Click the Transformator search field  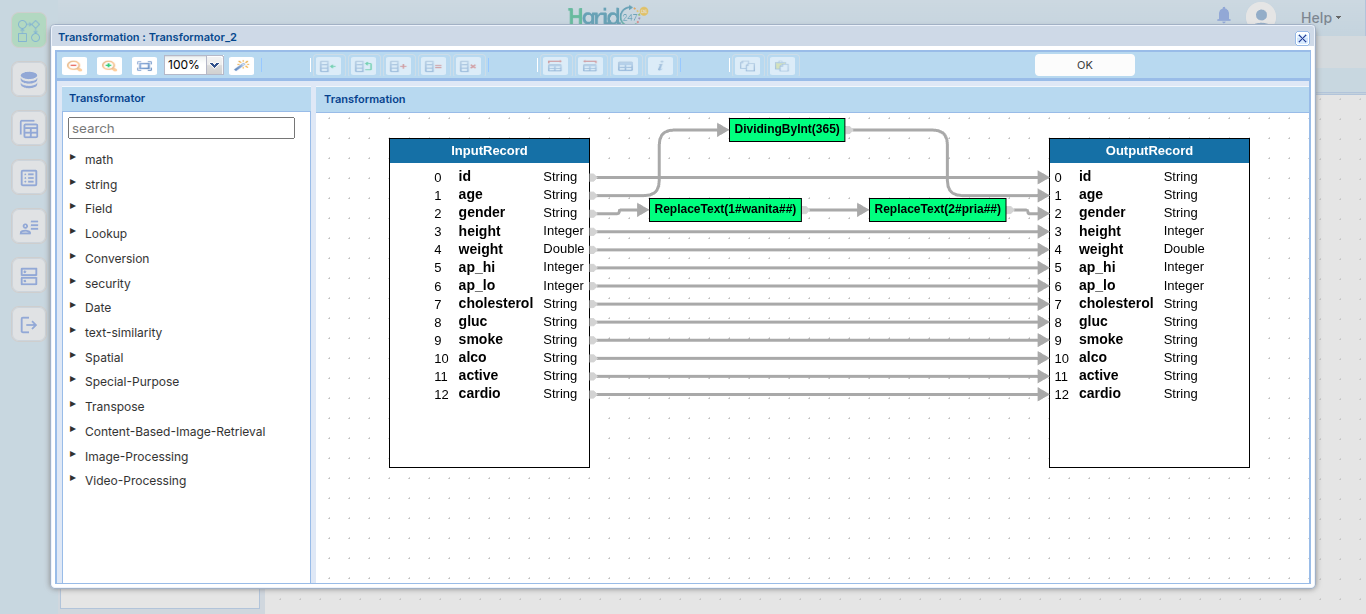(x=181, y=128)
